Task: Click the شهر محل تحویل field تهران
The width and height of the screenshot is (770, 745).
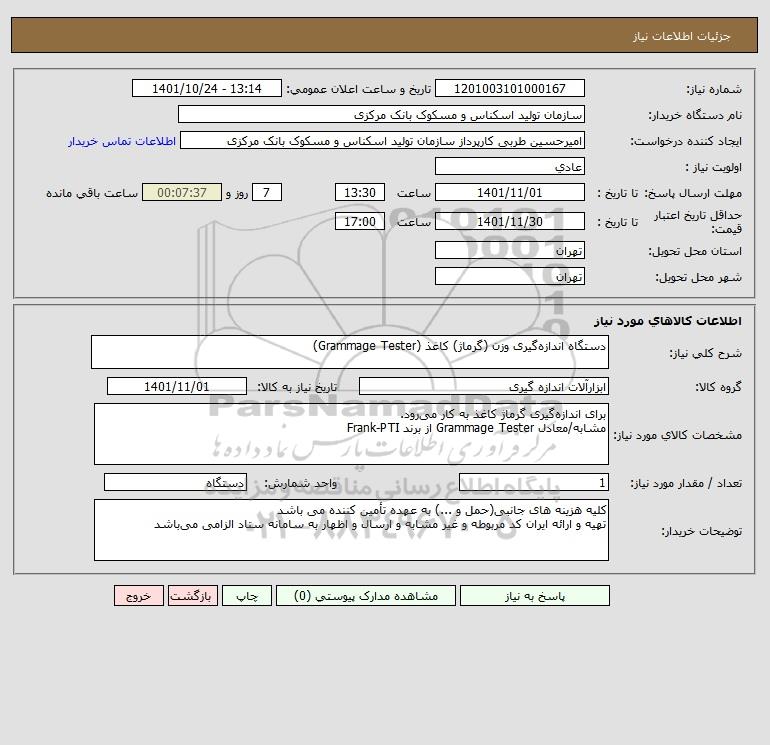Action: (x=510, y=276)
